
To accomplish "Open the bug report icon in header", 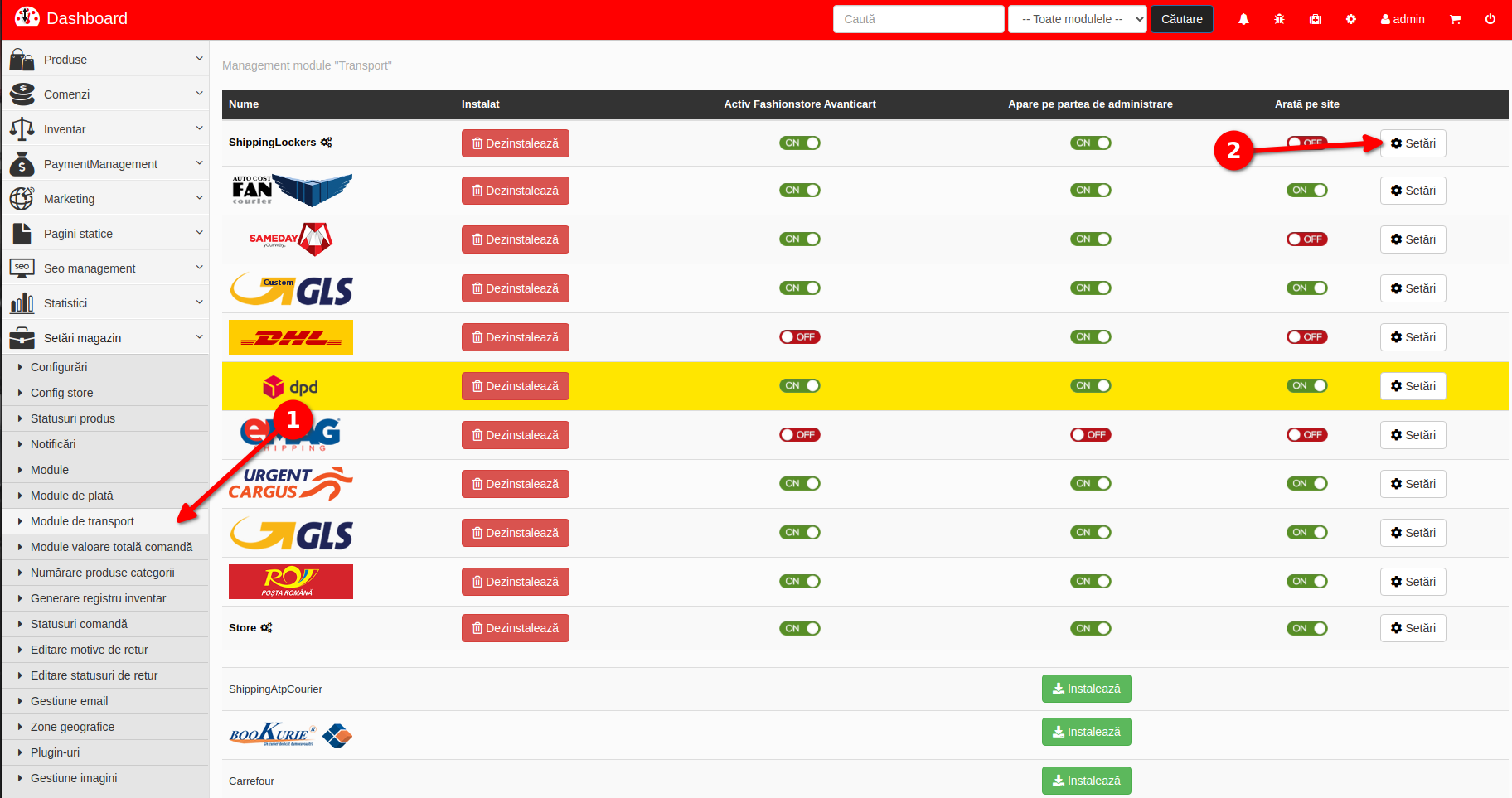I will point(1279,19).
